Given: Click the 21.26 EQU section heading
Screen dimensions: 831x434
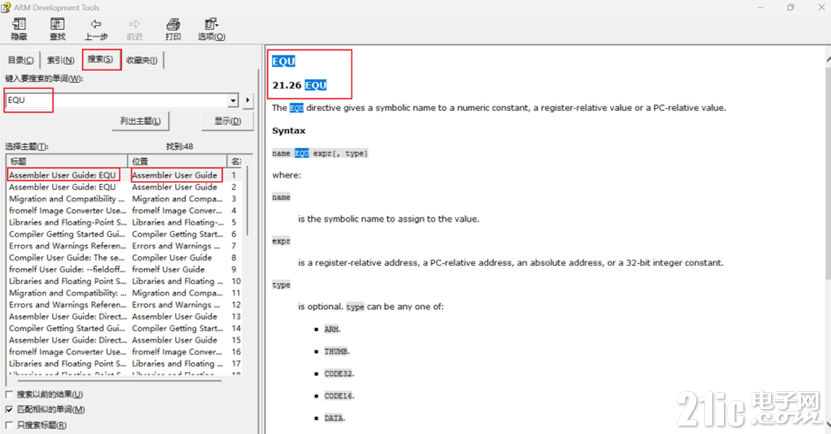Looking at the screenshot, I should [x=299, y=85].
